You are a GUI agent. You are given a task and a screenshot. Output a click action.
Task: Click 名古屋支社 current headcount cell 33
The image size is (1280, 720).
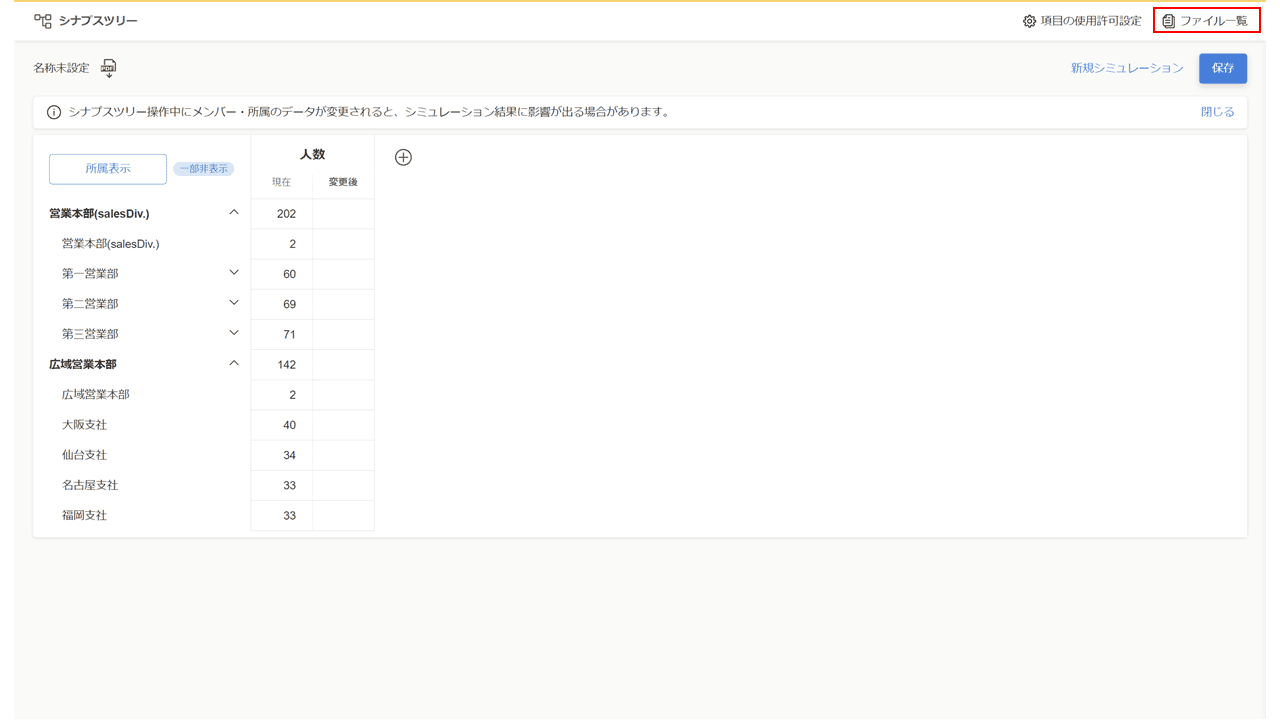coord(282,486)
